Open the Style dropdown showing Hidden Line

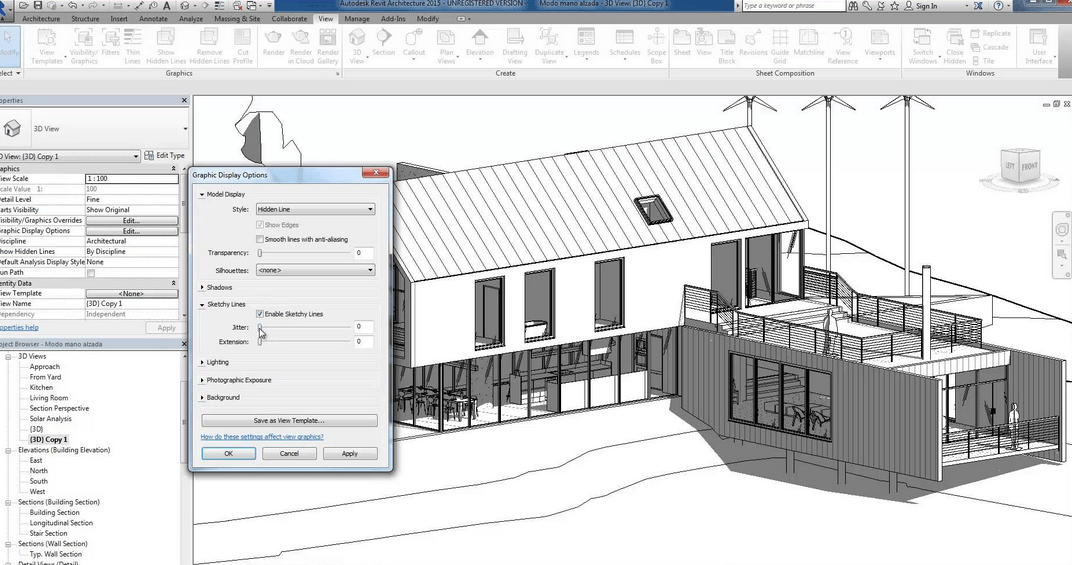[x=315, y=210]
